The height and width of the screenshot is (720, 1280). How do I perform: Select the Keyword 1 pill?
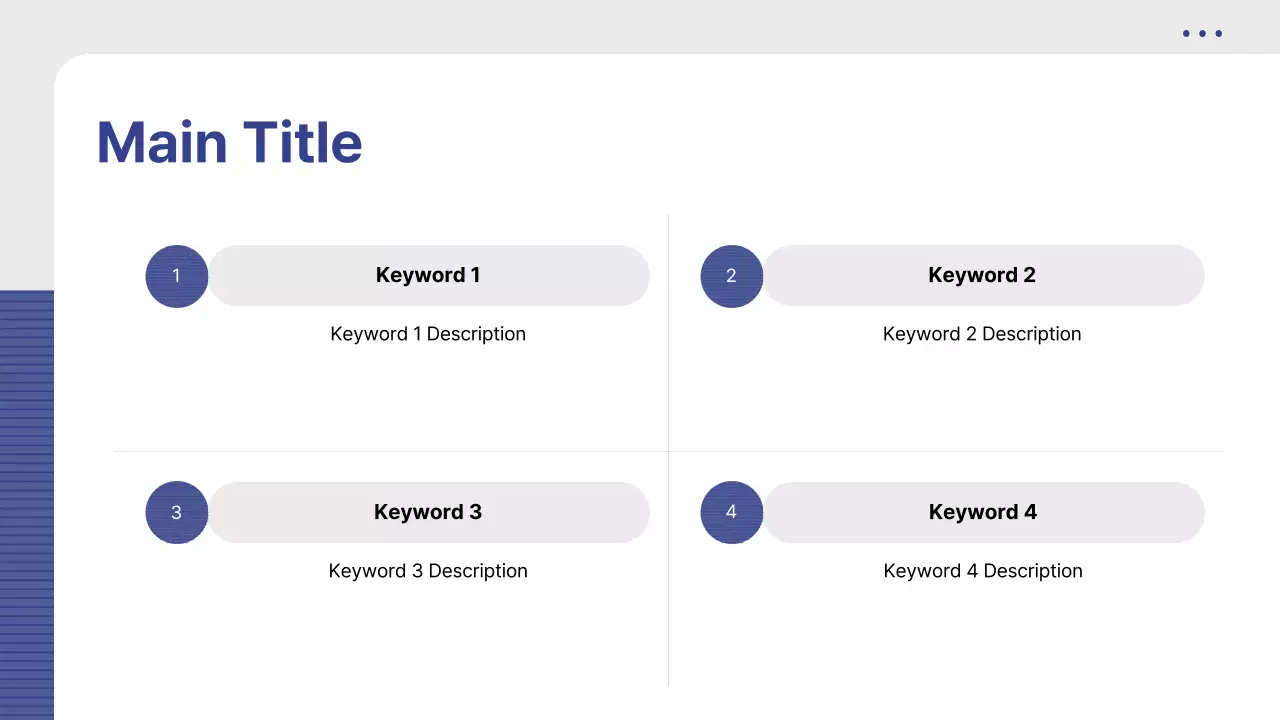[x=428, y=275]
